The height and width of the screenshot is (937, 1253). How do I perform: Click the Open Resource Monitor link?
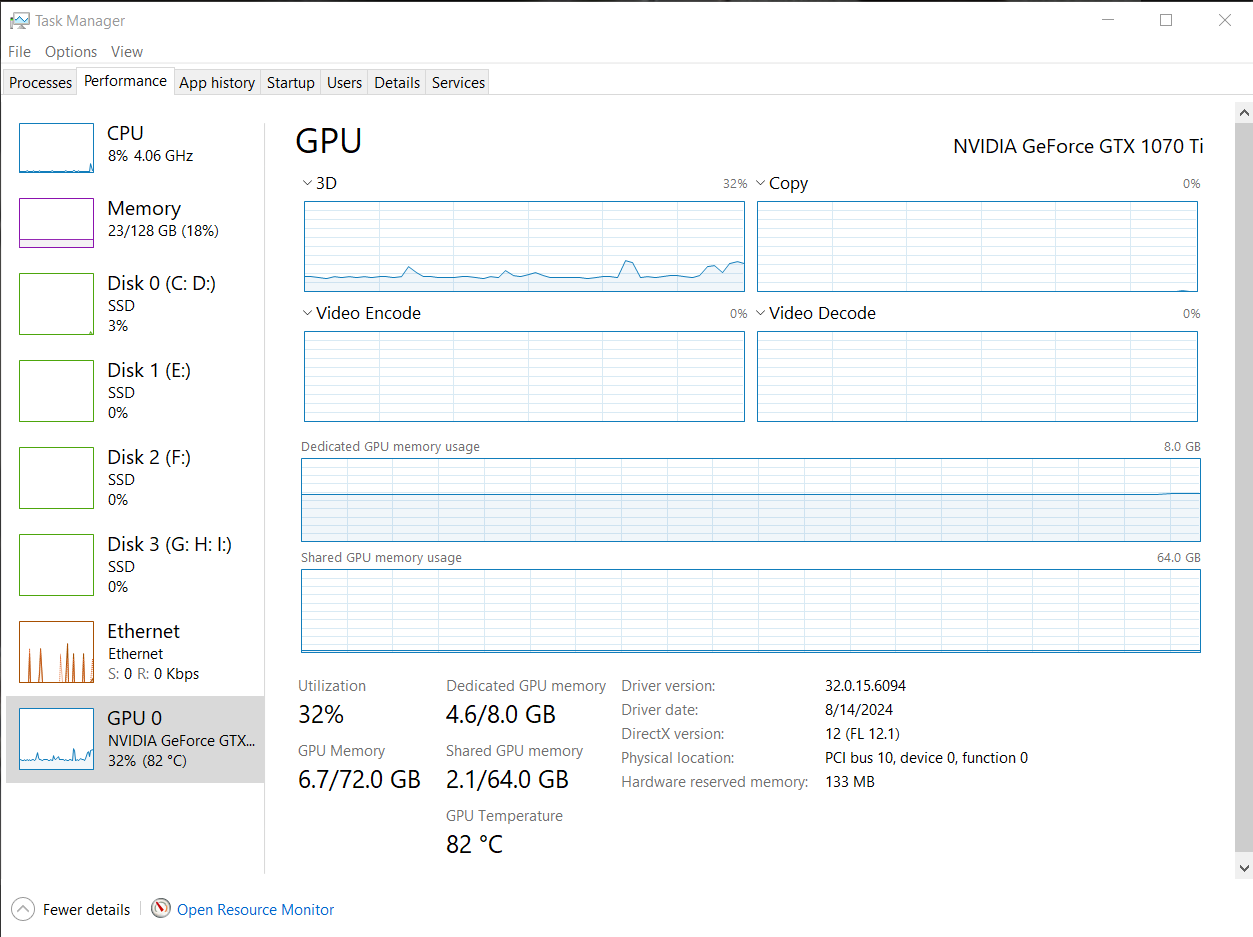coord(255,910)
